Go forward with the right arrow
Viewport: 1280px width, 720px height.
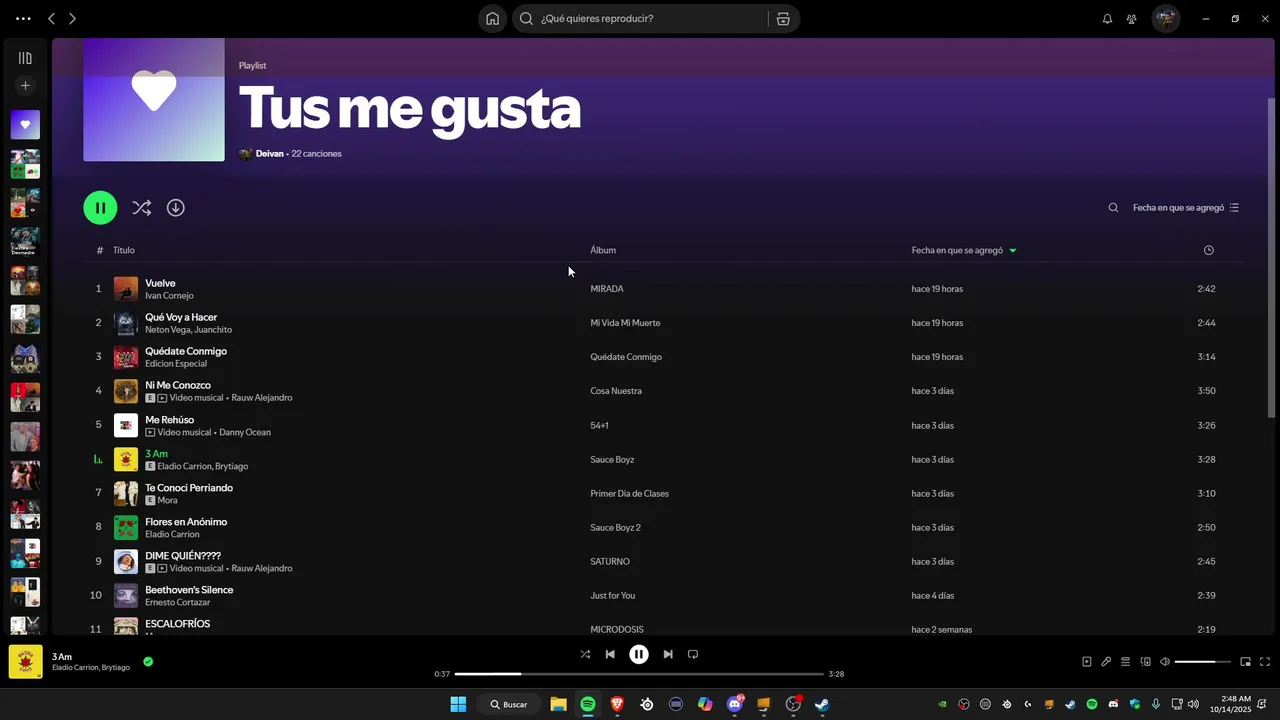pos(72,19)
